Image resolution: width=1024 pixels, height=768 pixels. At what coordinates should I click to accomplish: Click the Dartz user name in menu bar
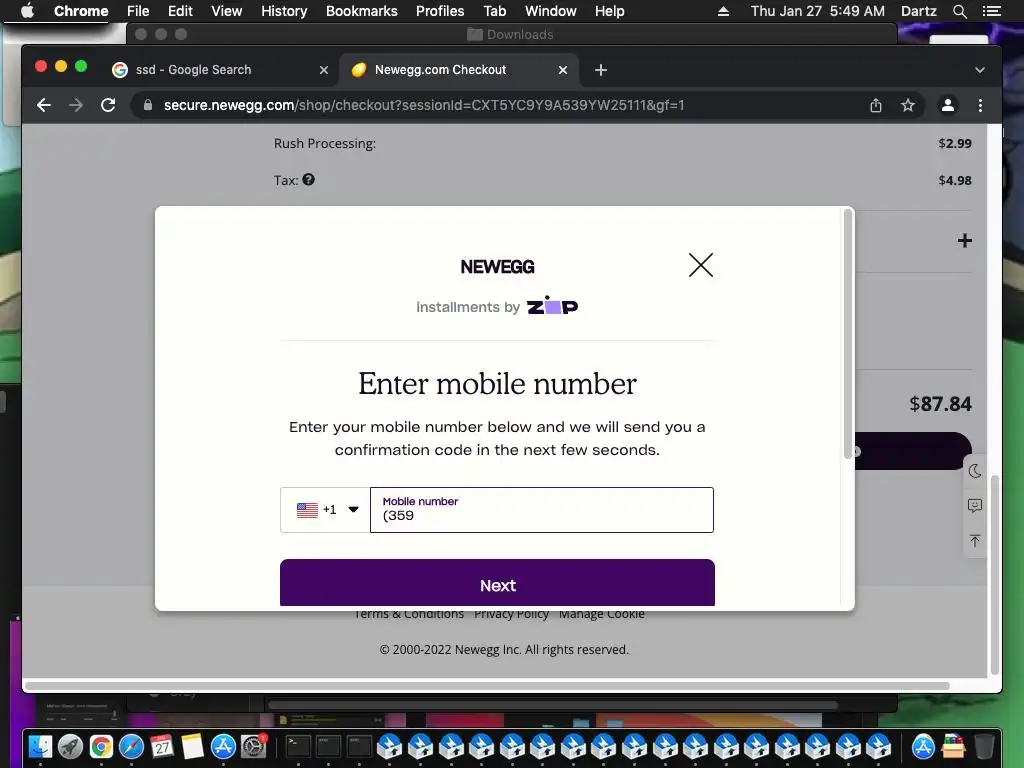pos(918,11)
